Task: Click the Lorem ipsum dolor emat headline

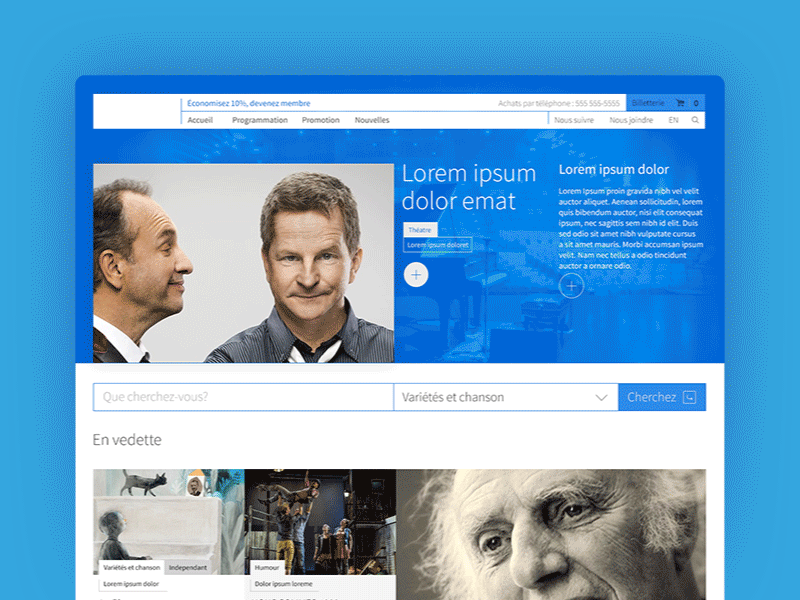Action: (468, 187)
